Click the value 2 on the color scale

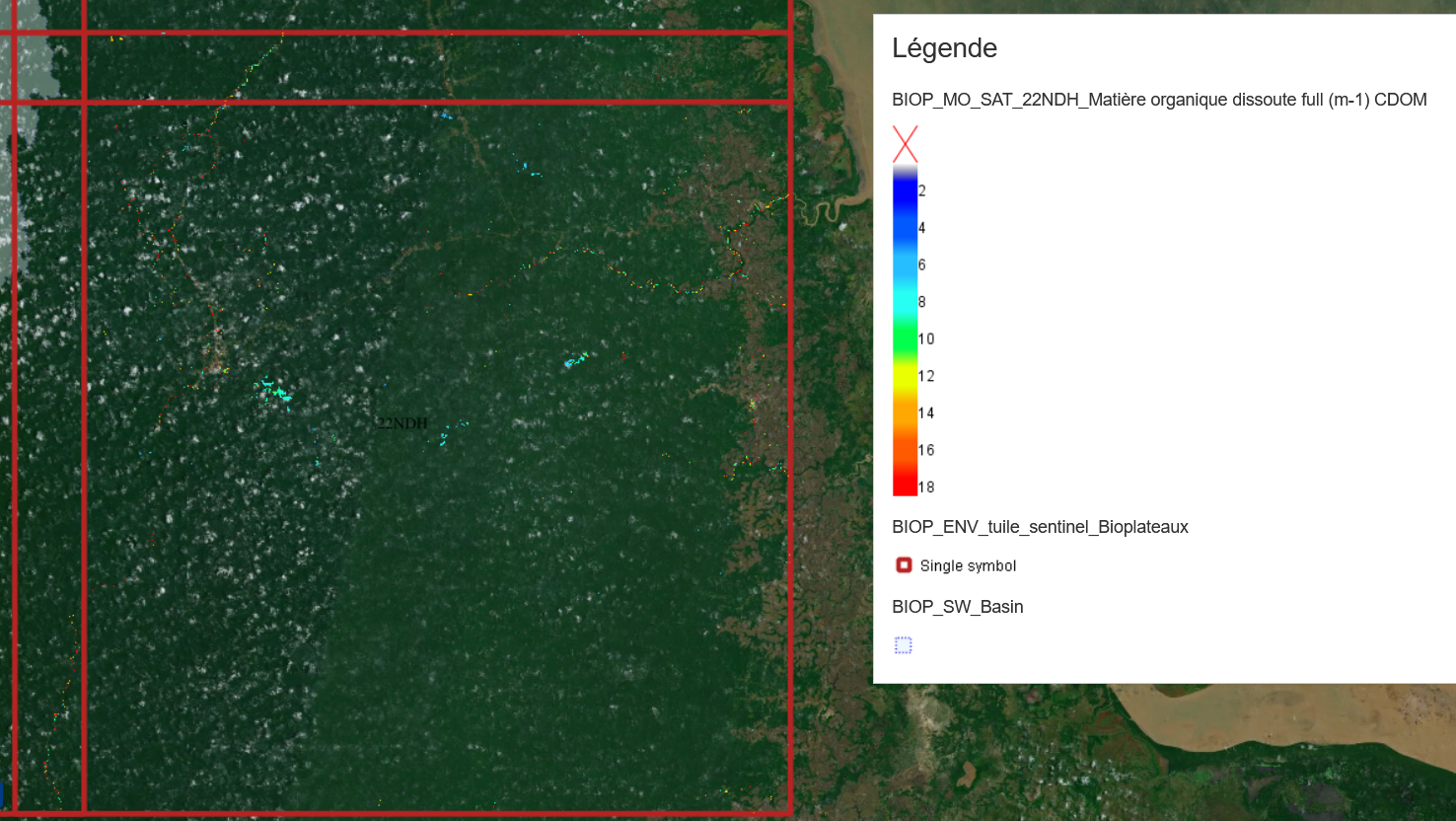(x=922, y=190)
